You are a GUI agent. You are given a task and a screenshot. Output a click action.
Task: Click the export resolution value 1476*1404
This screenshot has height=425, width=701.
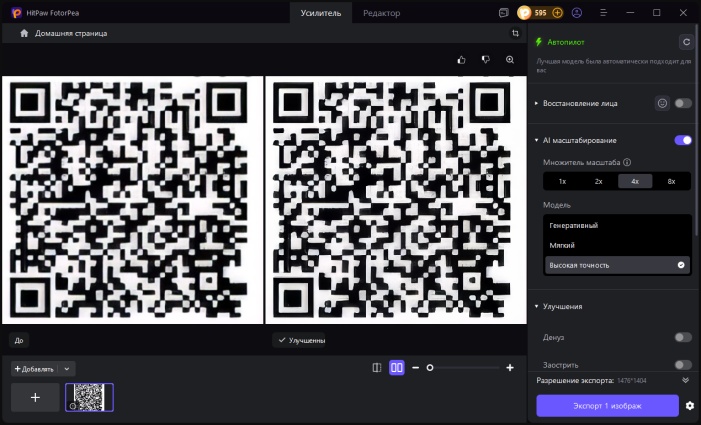632,381
